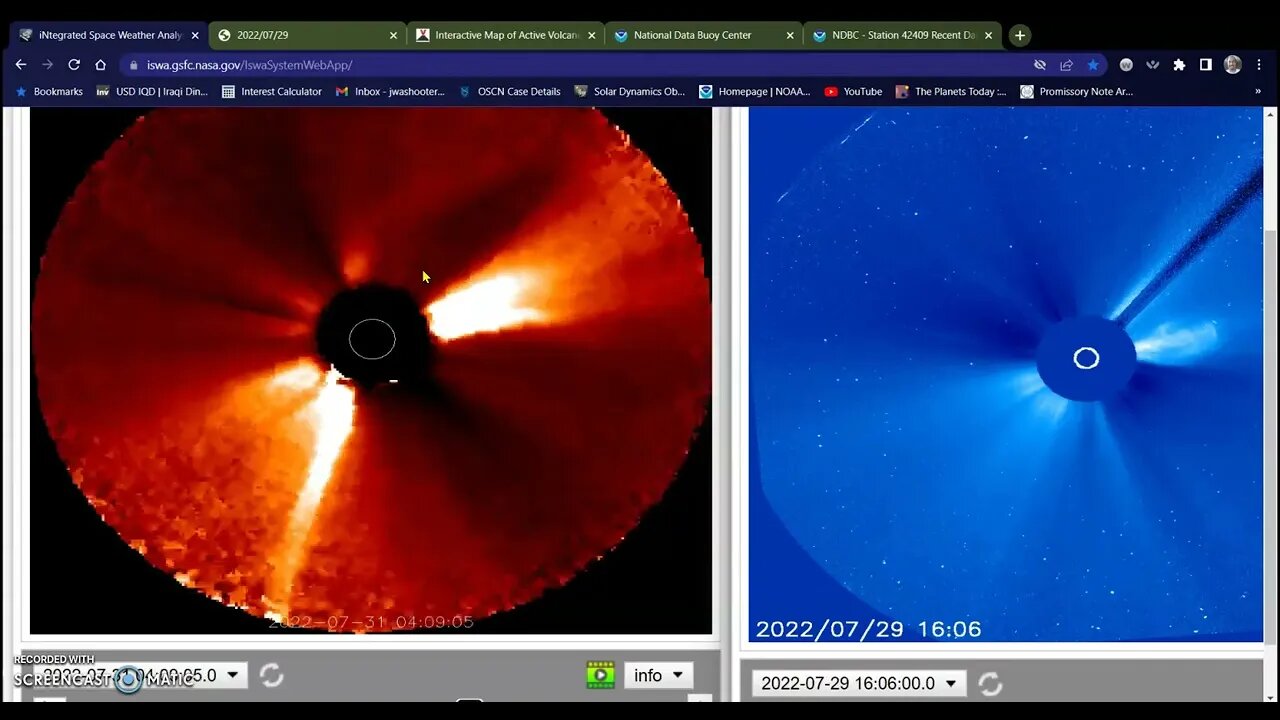Open the browser home page
The height and width of the screenshot is (720, 1280).
[x=100, y=64]
